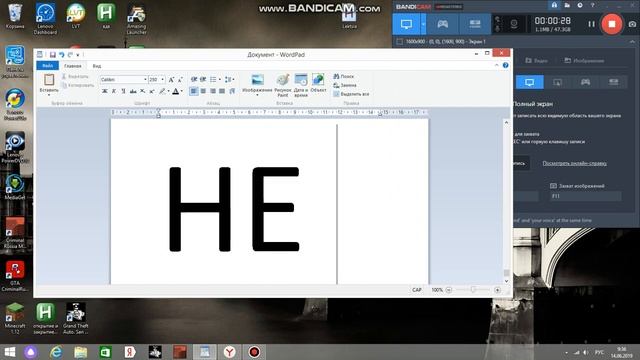Open quick access toolbar customize arrow
This screenshot has height=360, width=640.
pos(78,55)
